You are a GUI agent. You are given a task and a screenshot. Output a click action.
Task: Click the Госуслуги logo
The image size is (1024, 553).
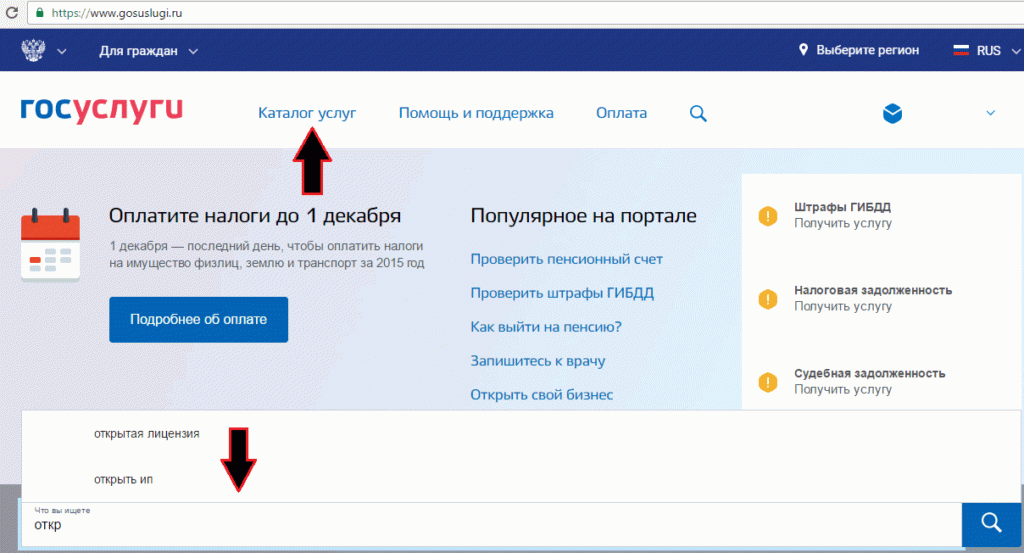pos(102,110)
